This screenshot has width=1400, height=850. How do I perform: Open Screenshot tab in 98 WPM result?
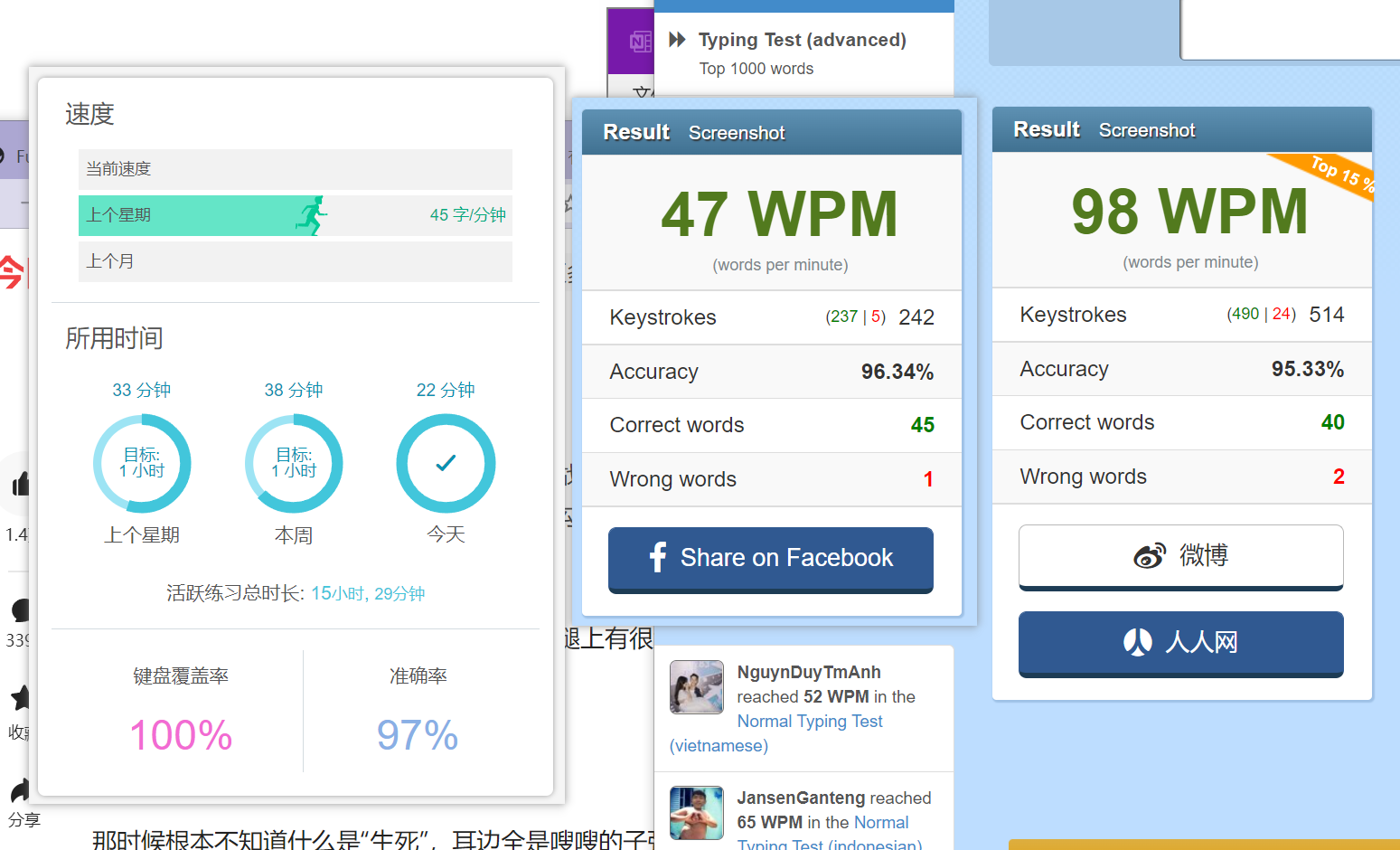pos(1147,130)
